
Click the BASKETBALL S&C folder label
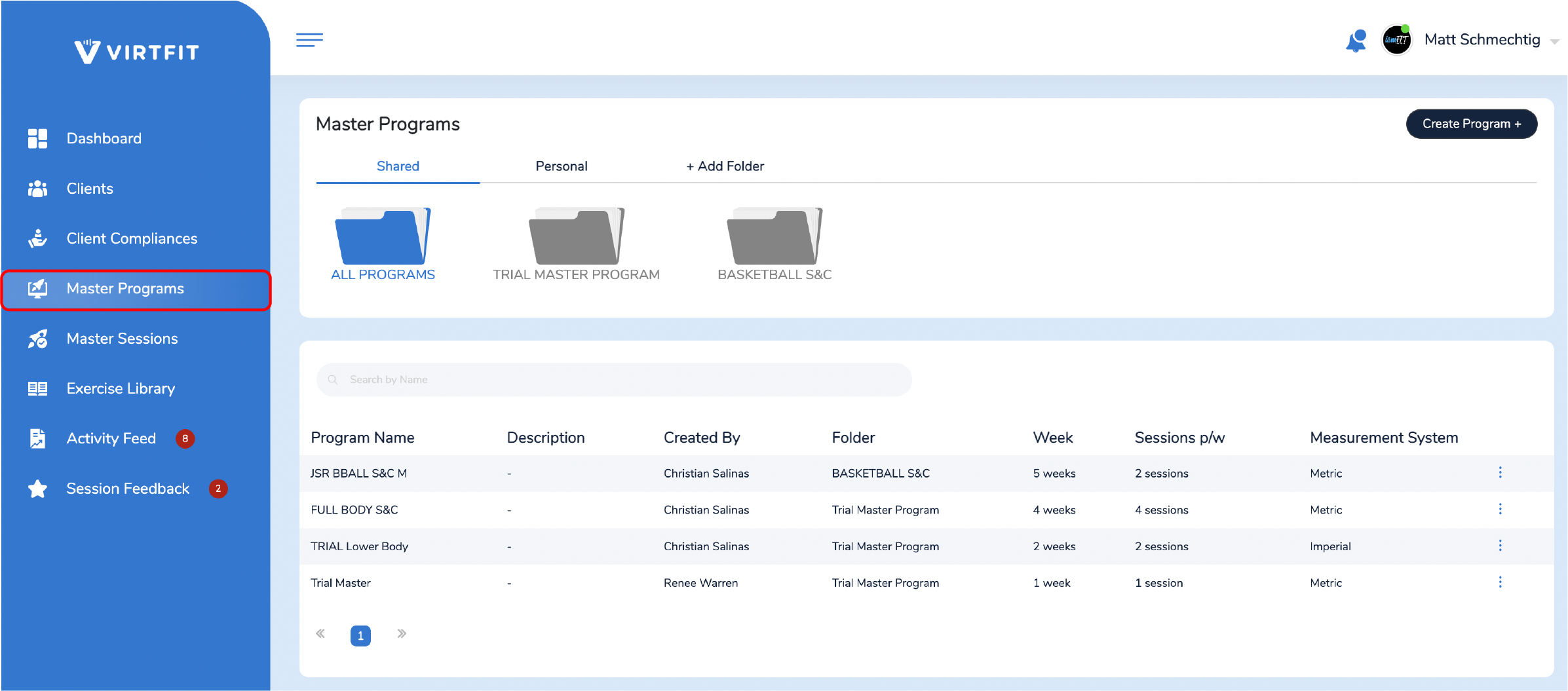pyautogui.click(x=774, y=274)
